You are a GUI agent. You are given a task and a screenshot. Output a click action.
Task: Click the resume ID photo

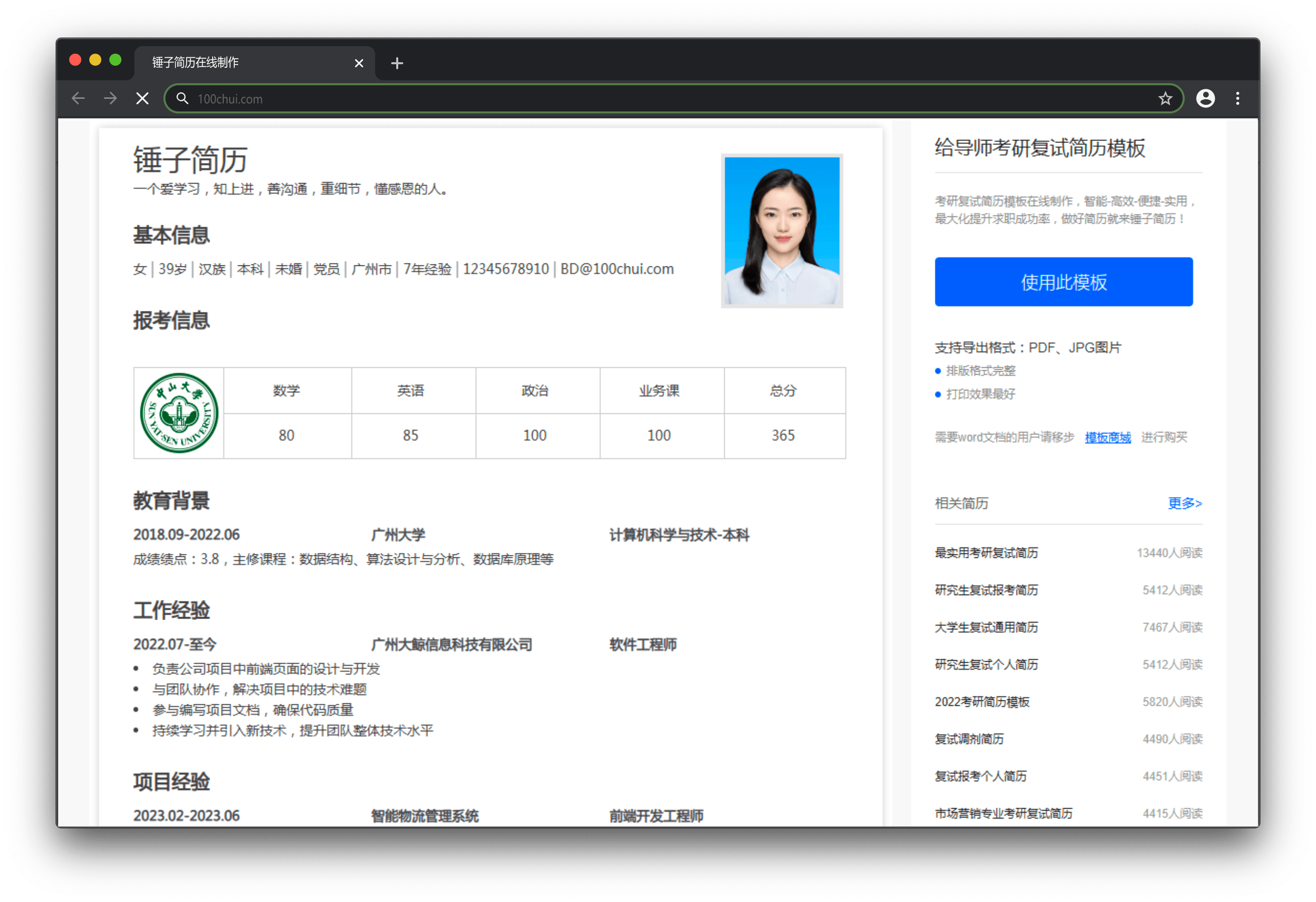coord(781,231)
